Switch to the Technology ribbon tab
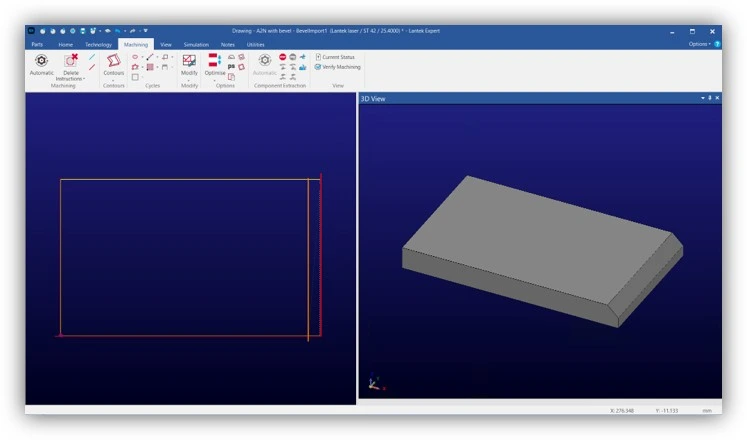 98,44
